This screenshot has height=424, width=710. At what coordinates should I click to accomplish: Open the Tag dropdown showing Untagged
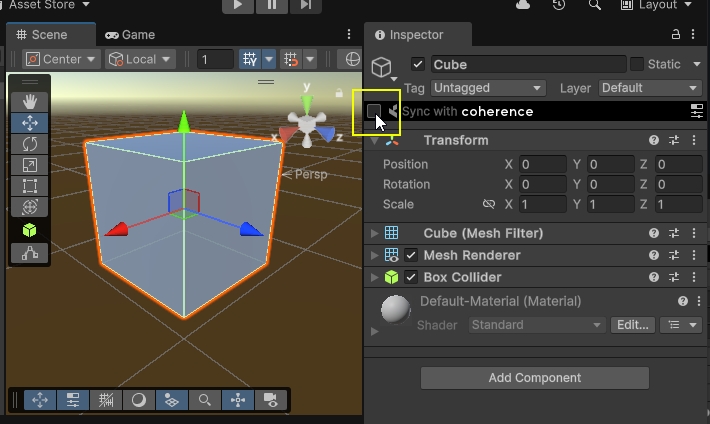click(x=488, y=88)
